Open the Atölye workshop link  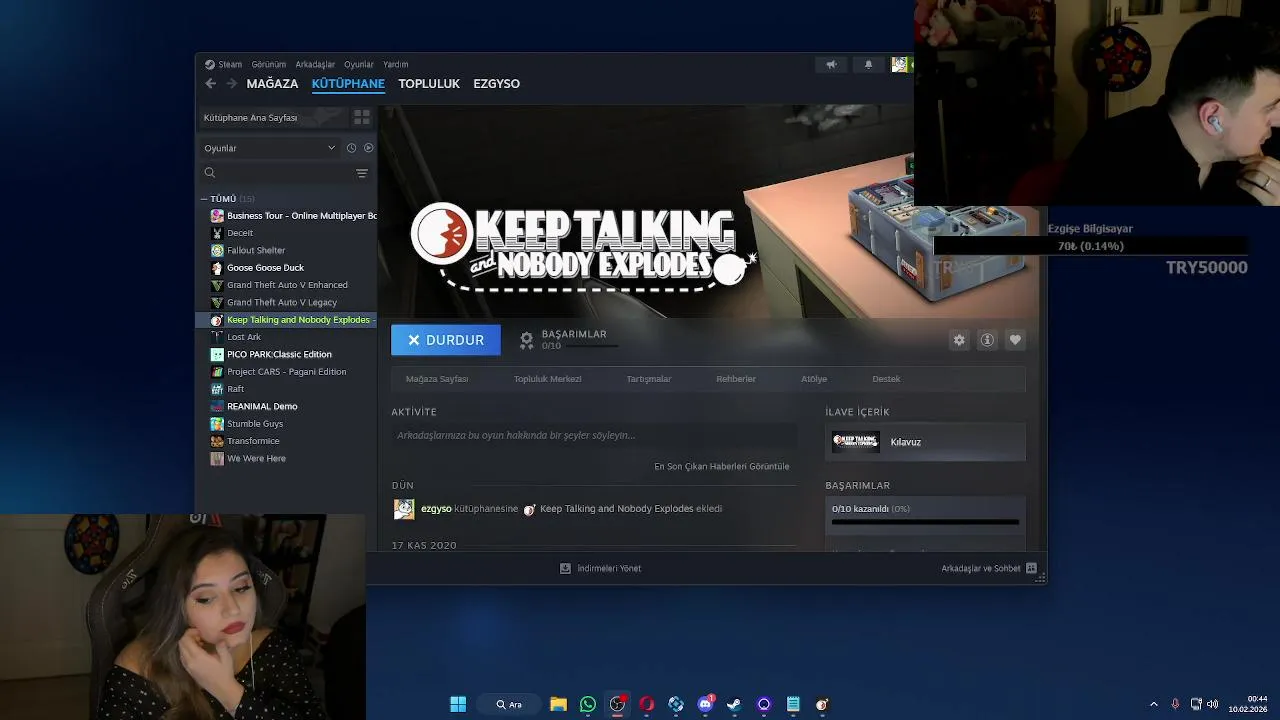point(814,379)
